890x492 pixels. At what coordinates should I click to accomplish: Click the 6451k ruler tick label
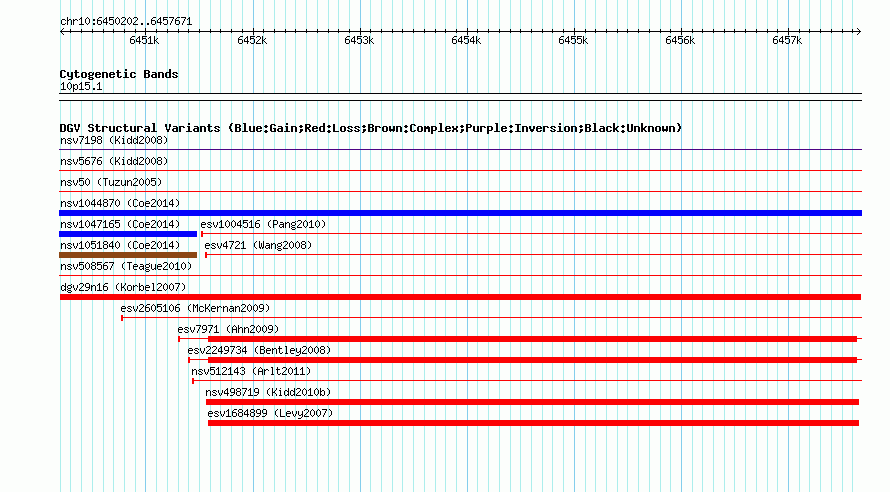coord(144,40)
